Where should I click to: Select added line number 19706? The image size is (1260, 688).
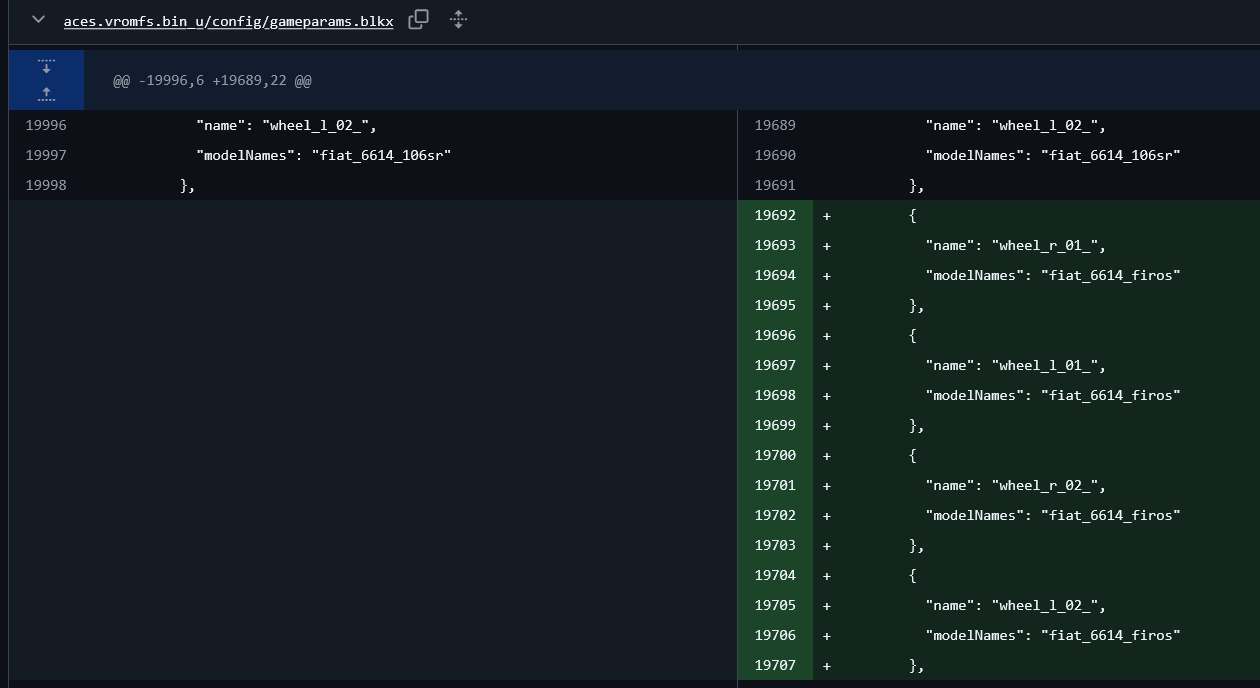(x=775, y=635)
